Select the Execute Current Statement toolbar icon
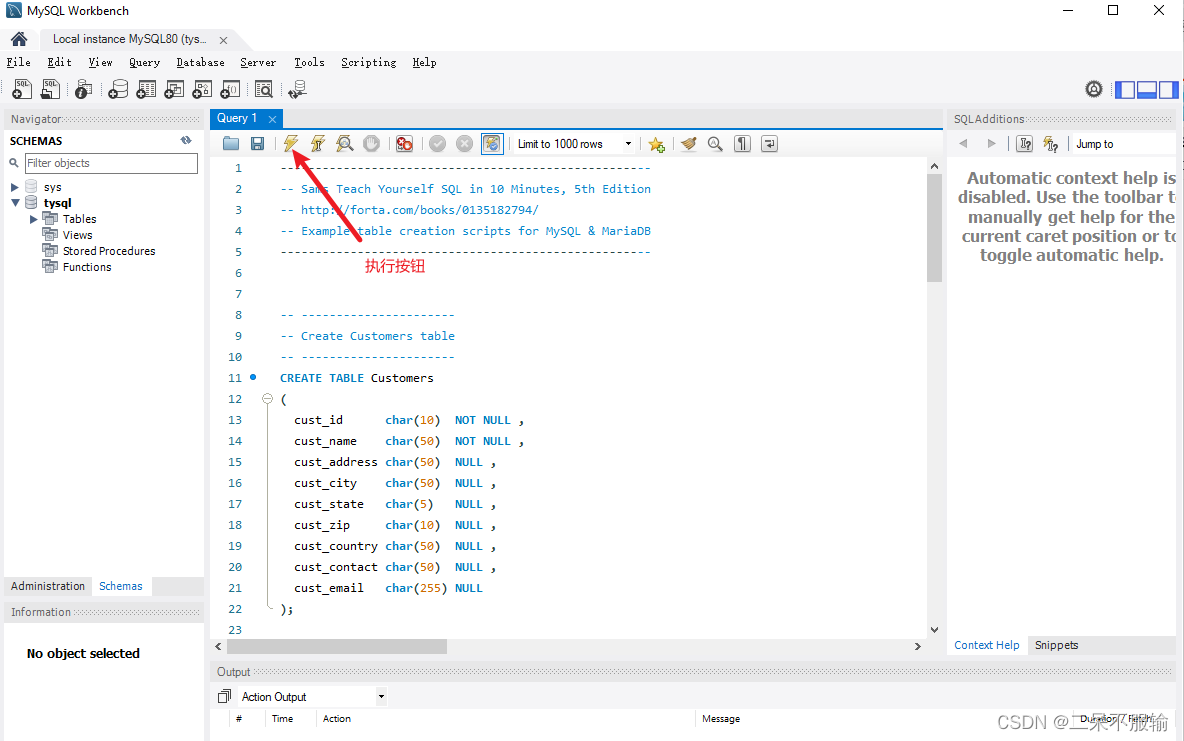 (x=317, y=143)
